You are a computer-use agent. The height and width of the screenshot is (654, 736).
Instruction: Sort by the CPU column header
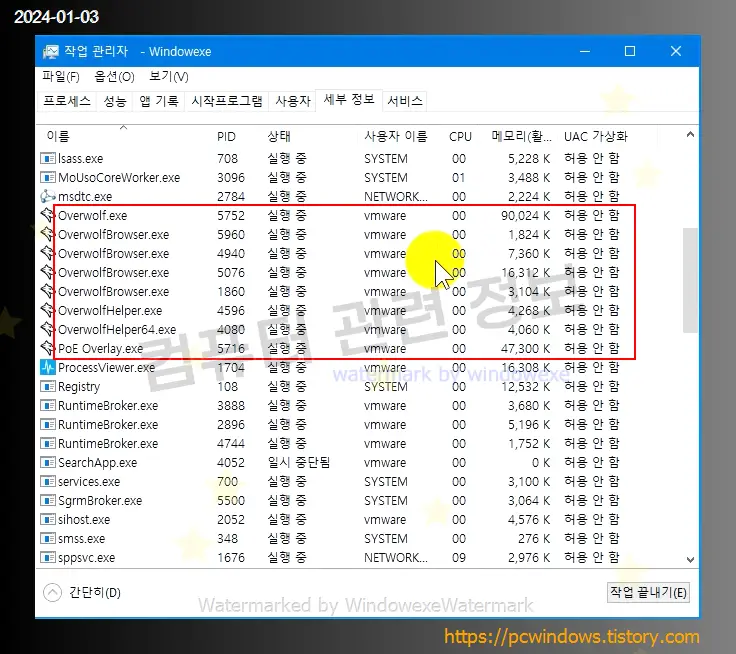(x=460, y=137)
